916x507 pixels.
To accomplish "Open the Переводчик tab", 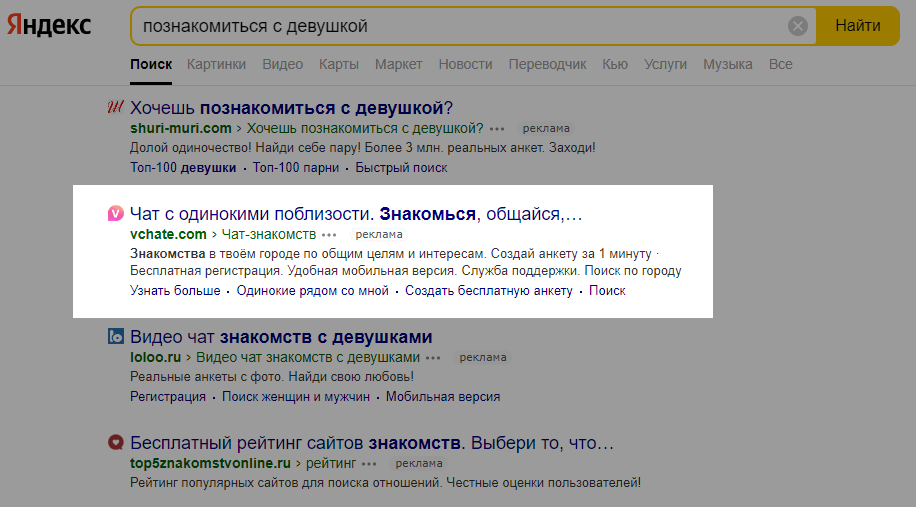I will coord(547,64).
